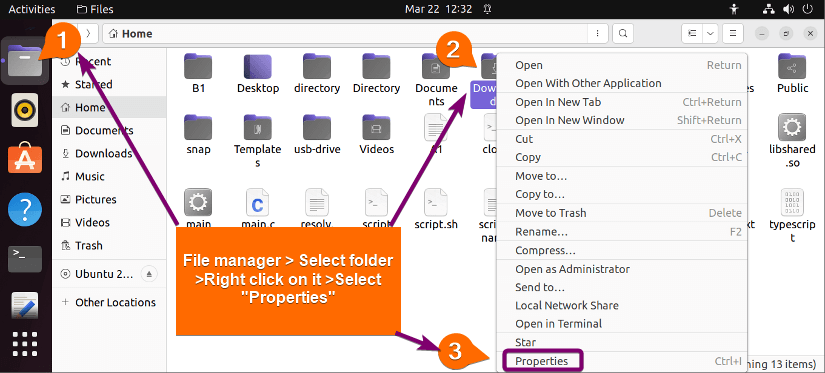Open Documents in the sidebar
The height and width of the screenshot is (373, 825).
(x=110, y=130)
